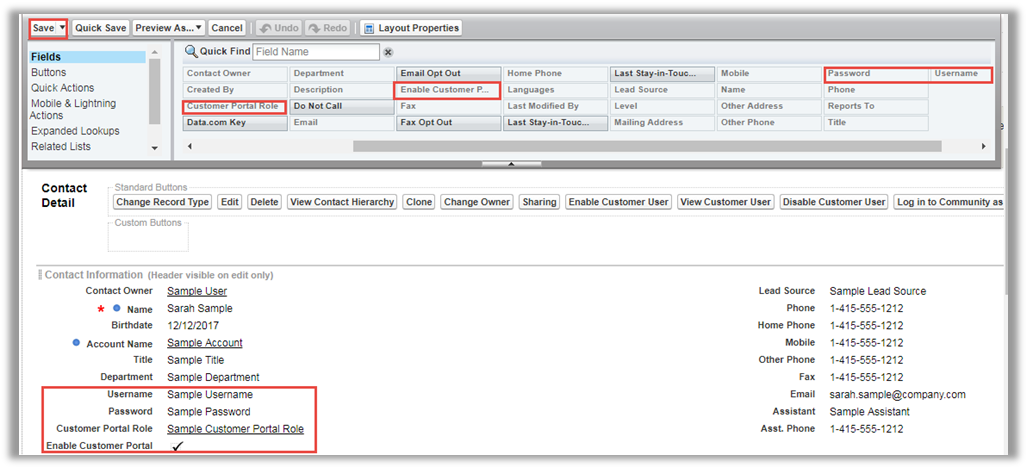Clear the Quick Find search with X icon
This screenshot has height=469, width=1028.
click(x=388, y=52)
